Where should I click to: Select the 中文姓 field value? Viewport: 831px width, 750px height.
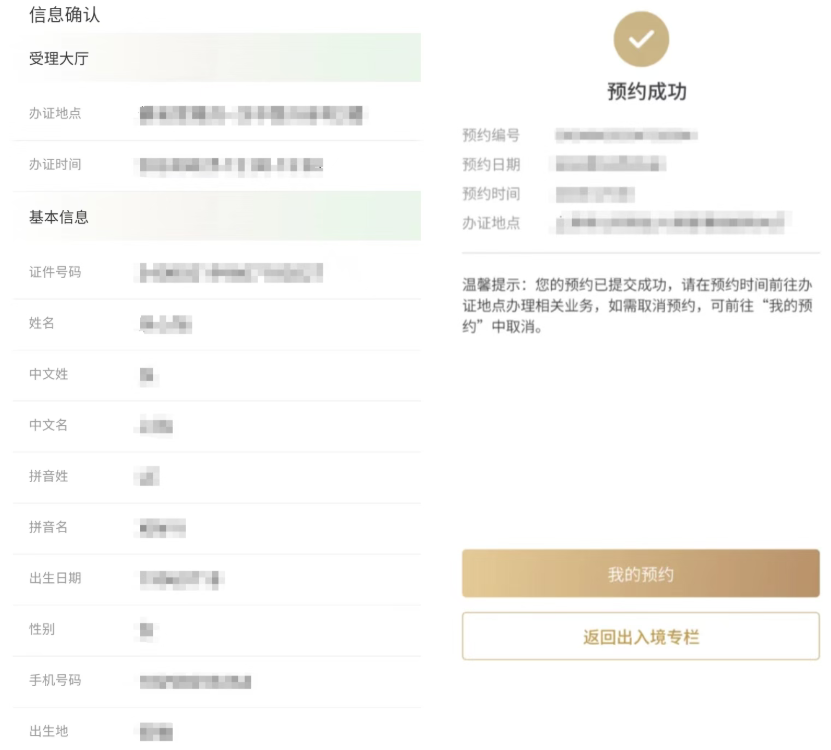click(147, 375)
